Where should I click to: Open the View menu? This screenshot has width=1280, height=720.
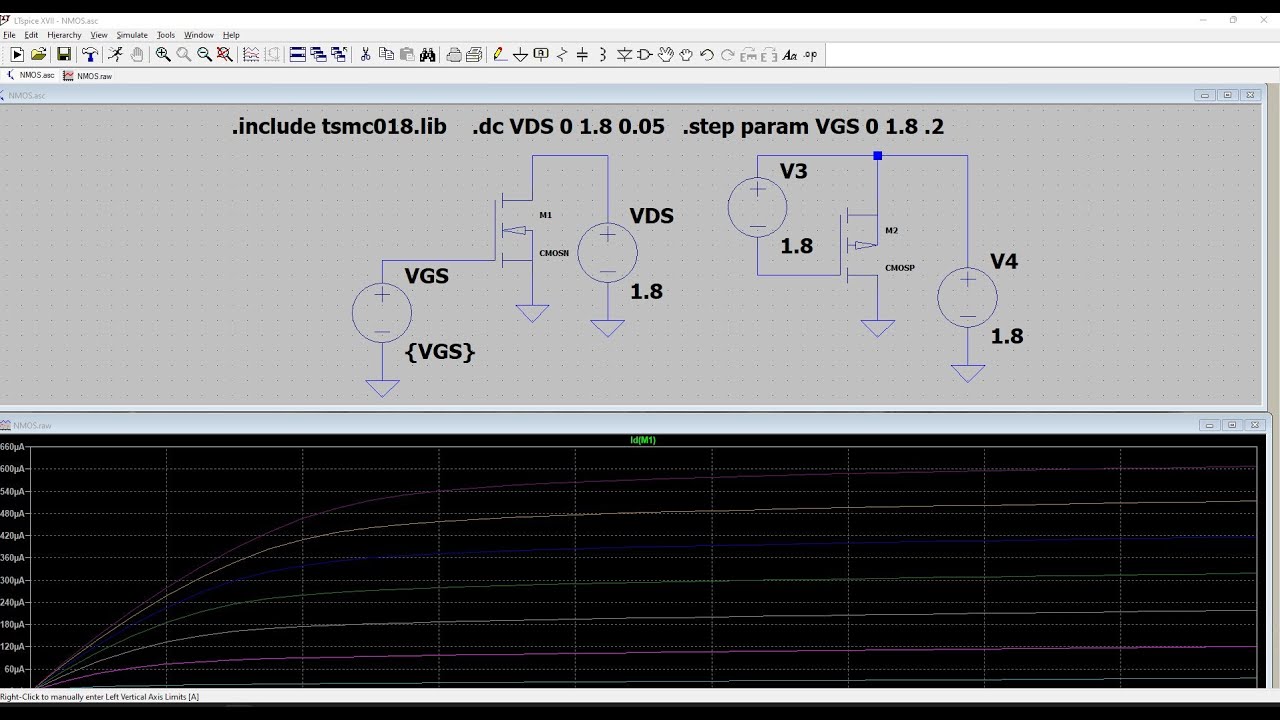click(x=99, y=35)
